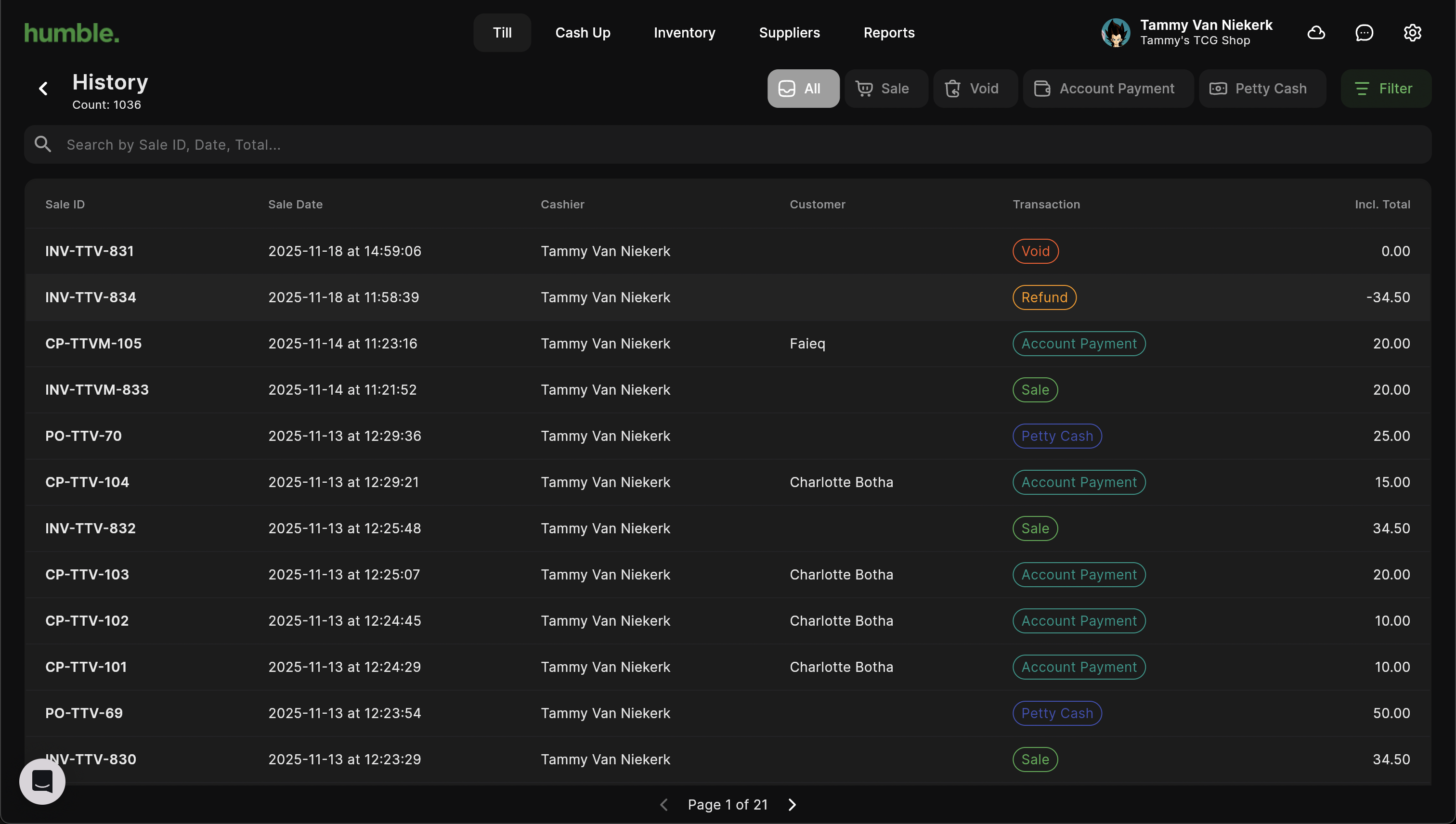Click the humble. logo
Viewport: 1456px width, 824px height.
tap(72, 33)
